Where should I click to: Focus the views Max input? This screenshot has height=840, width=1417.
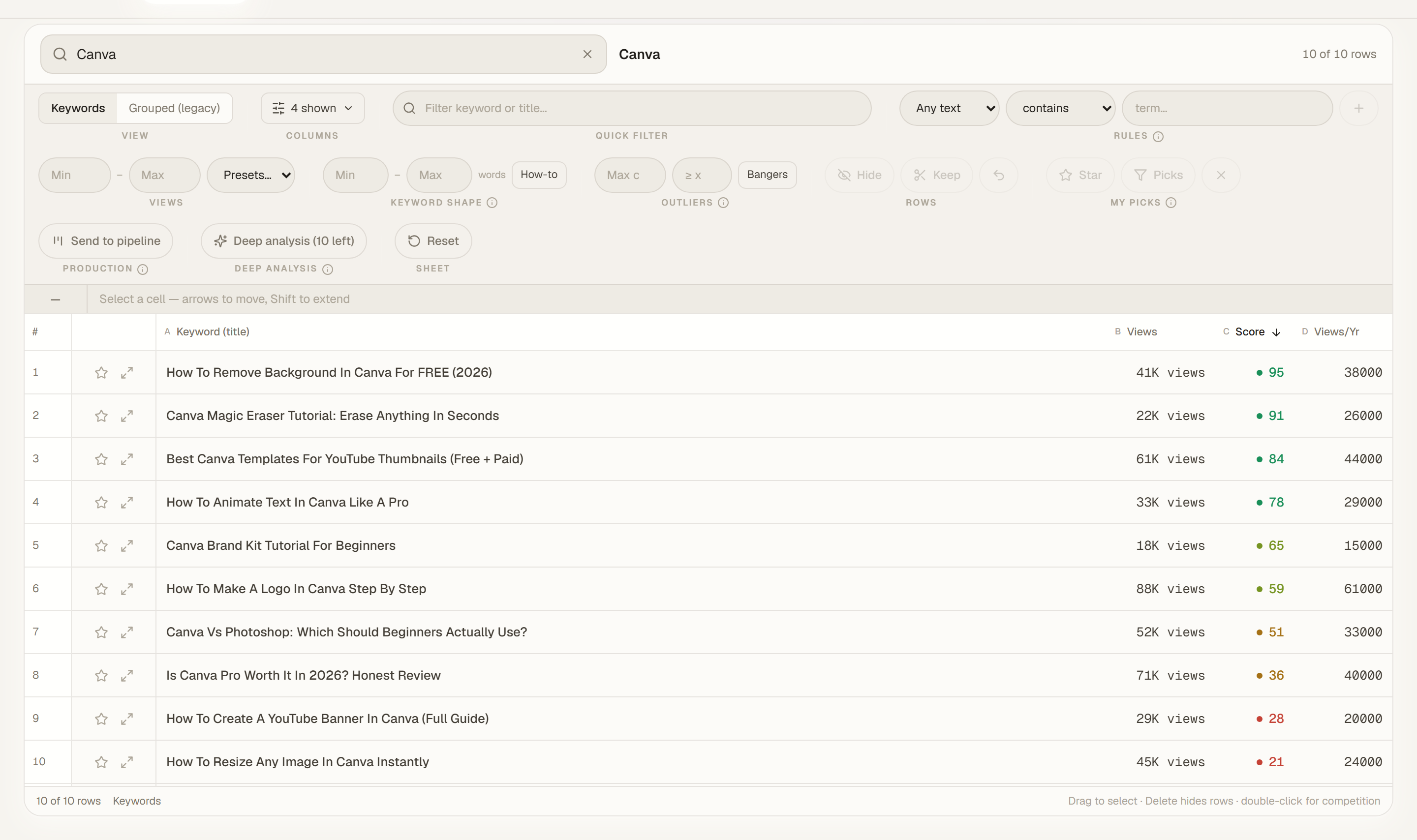(x=165, y=175)
